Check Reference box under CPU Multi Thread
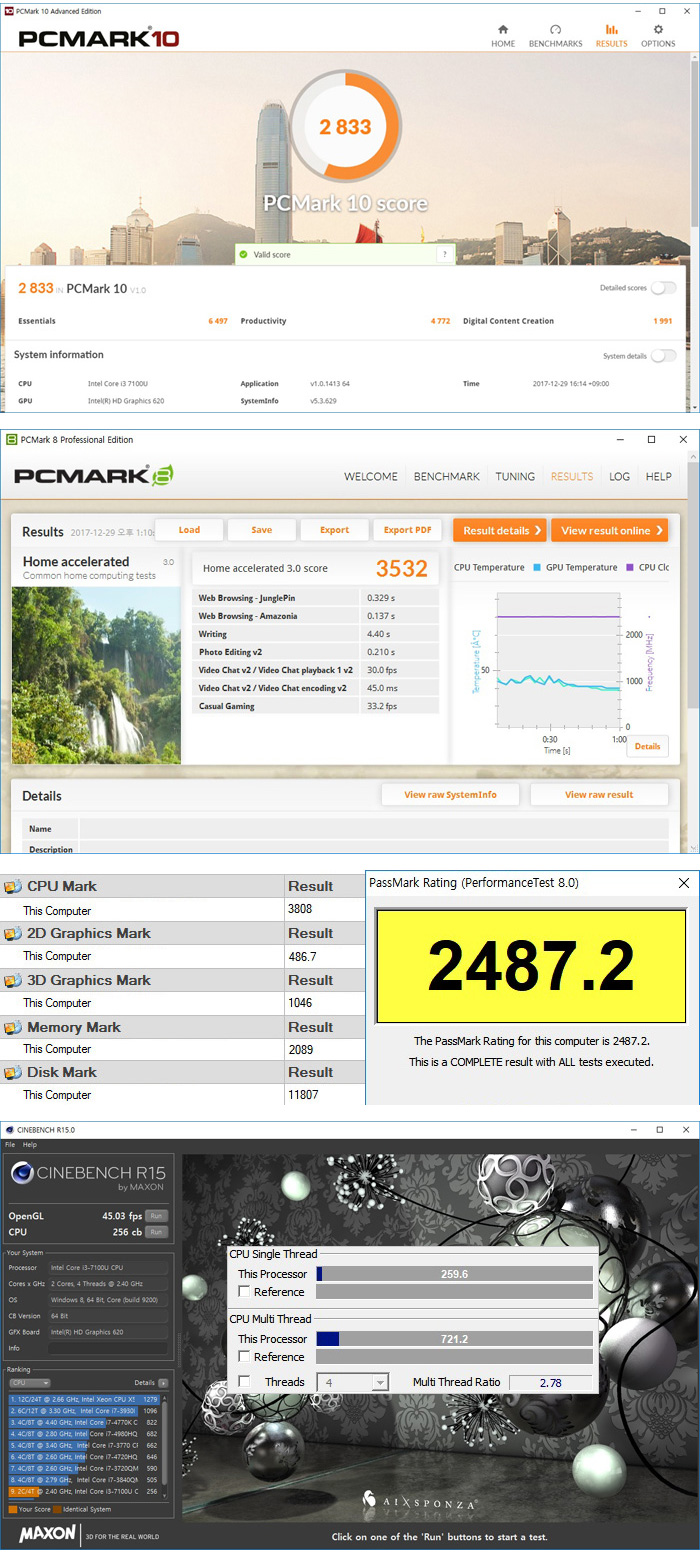700x1553 pixels. coord(245,1357)
